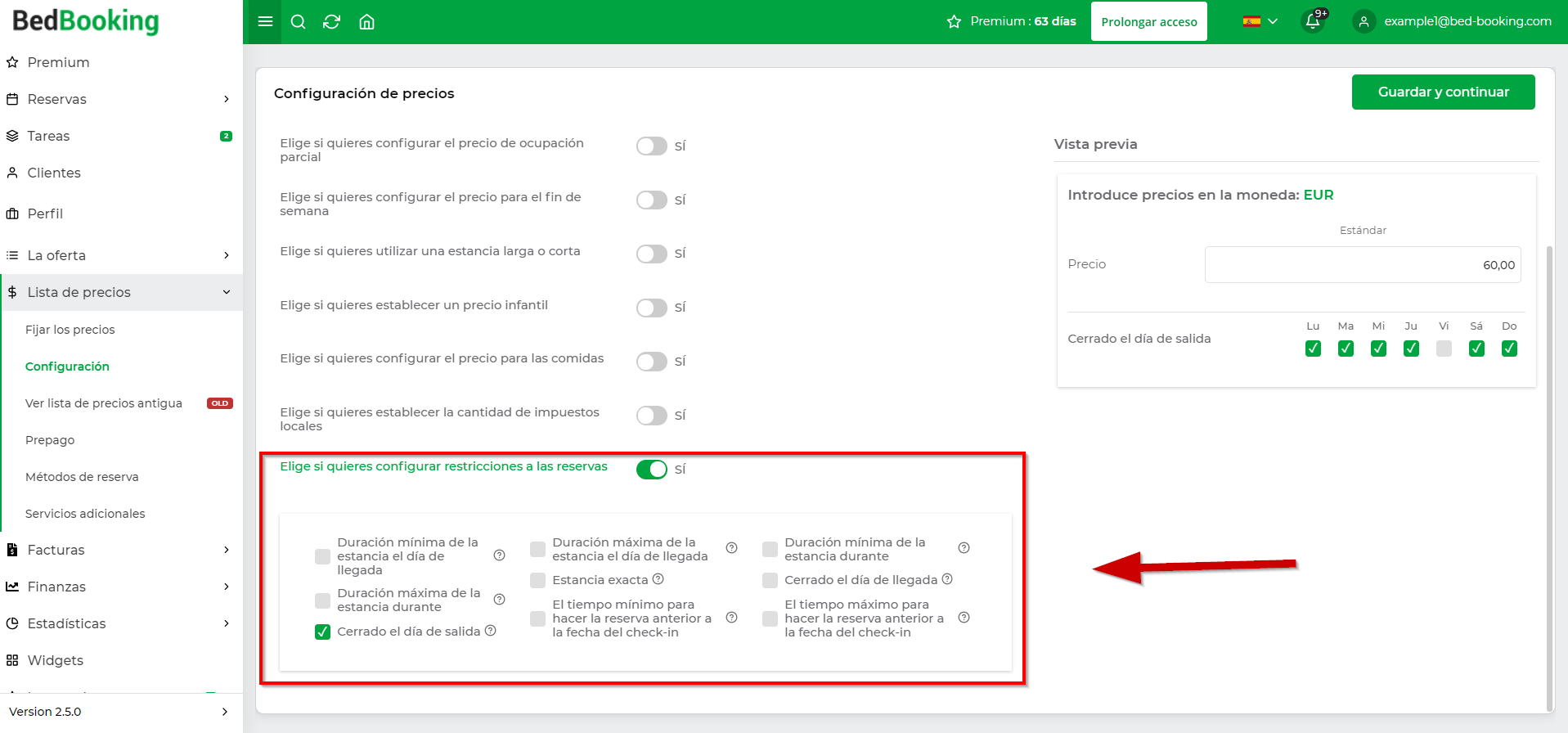Click the page vertical scrollbar

pyautogui.click(x=1549, y=479)
